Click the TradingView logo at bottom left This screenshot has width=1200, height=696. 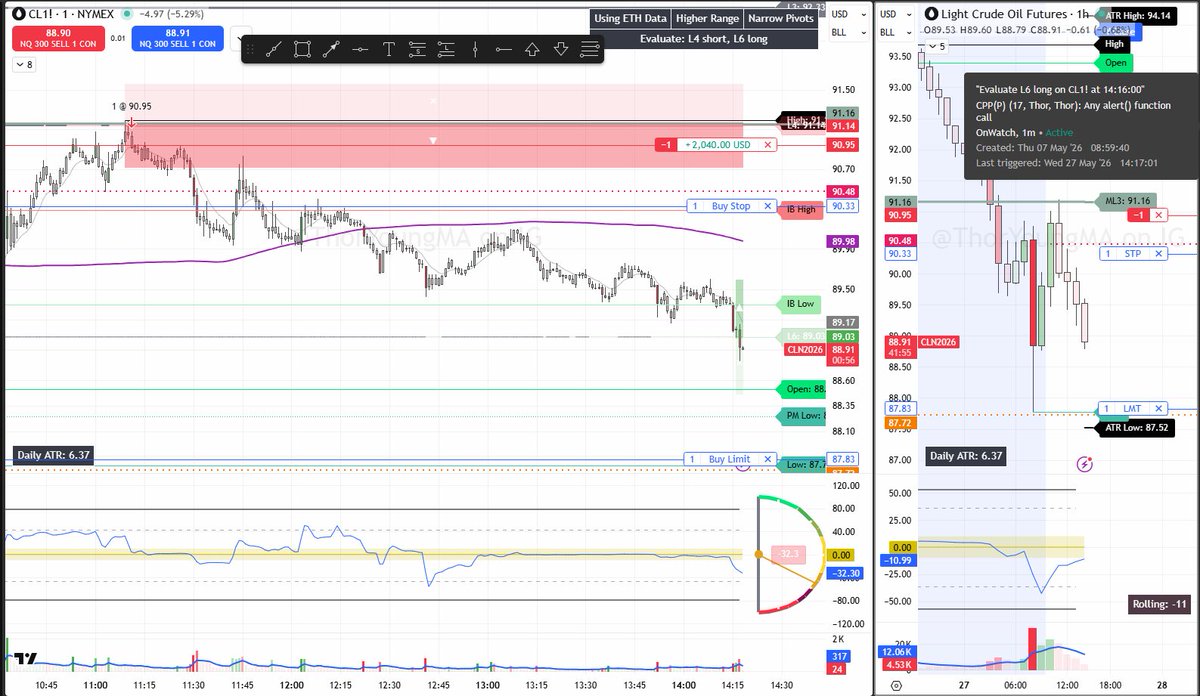(25, 658)
